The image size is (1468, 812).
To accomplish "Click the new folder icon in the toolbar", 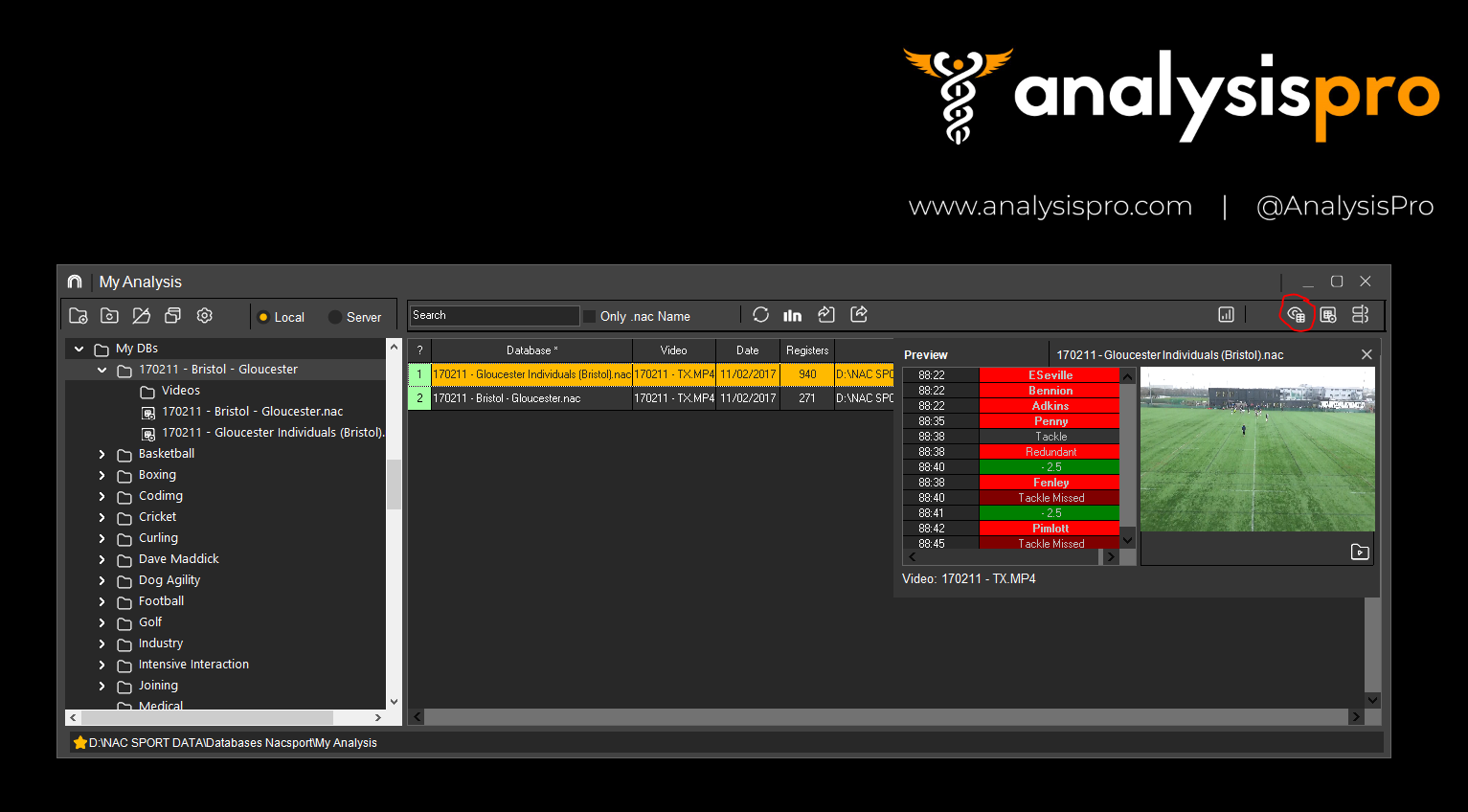I will tap(79, 315).
